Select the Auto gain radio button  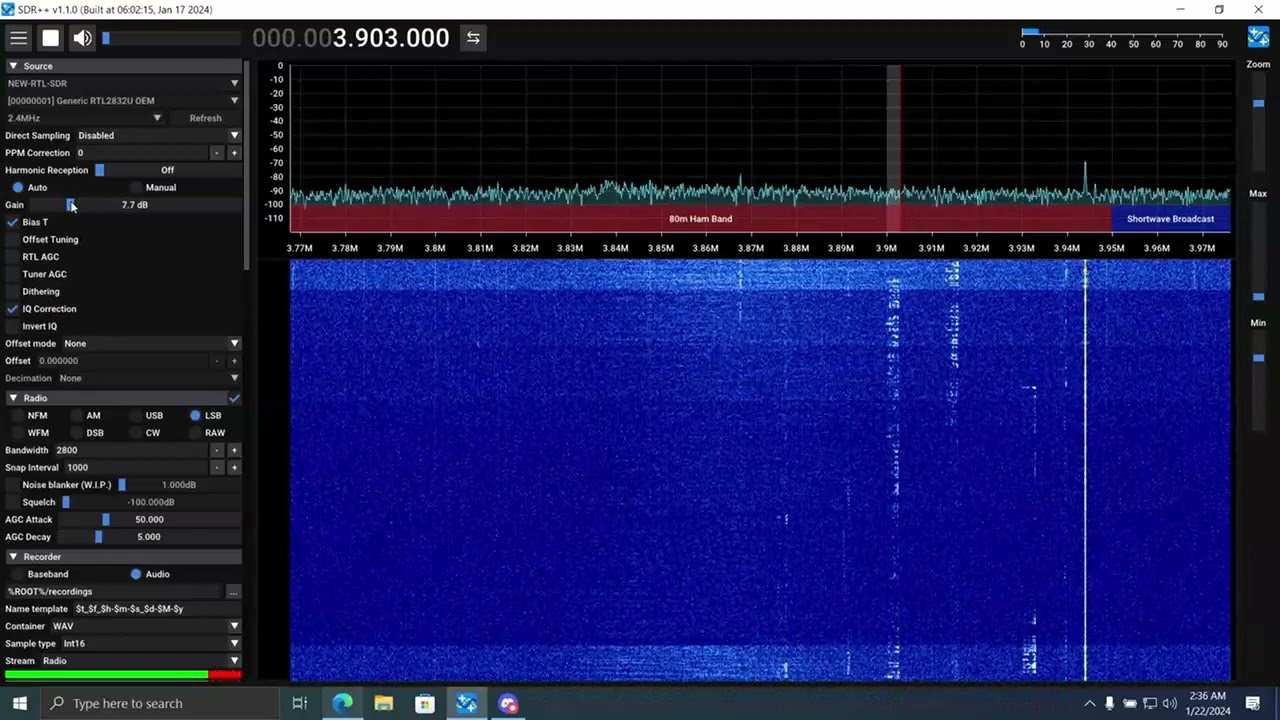click(x=18, y=187)
